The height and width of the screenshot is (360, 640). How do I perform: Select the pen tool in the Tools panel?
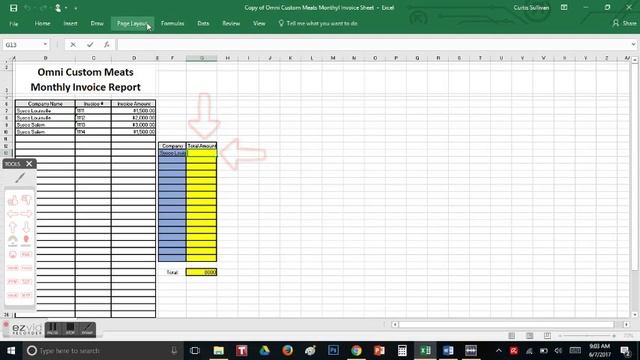[20, 178]
